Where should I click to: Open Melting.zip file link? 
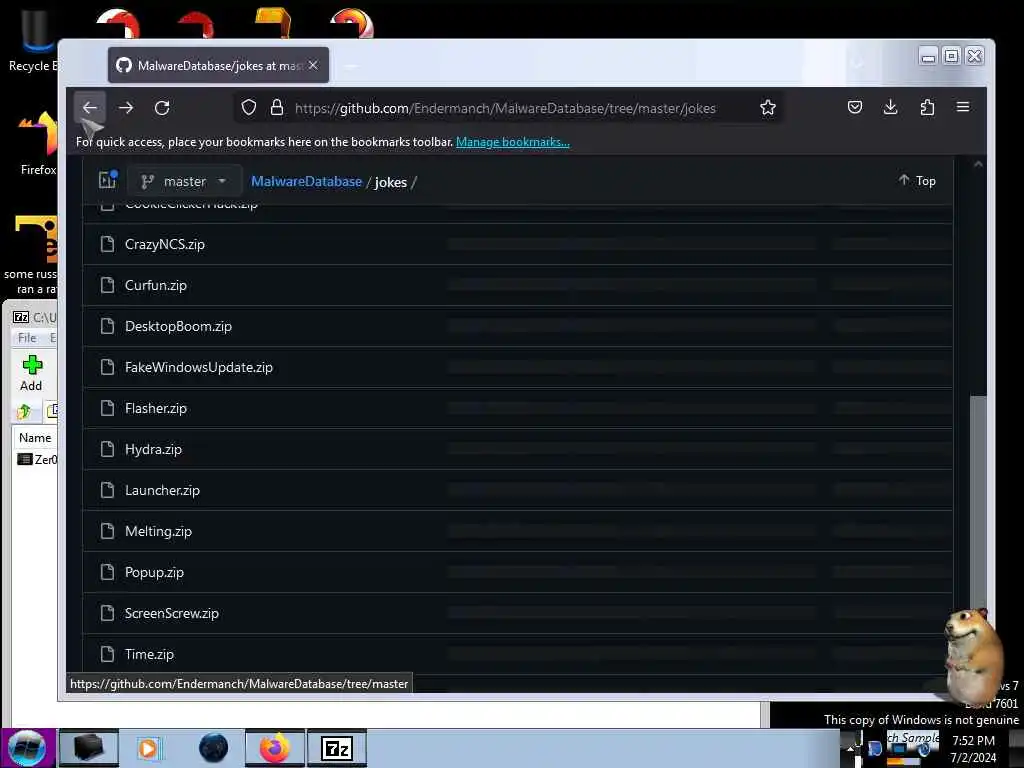[x=158, y=531]
